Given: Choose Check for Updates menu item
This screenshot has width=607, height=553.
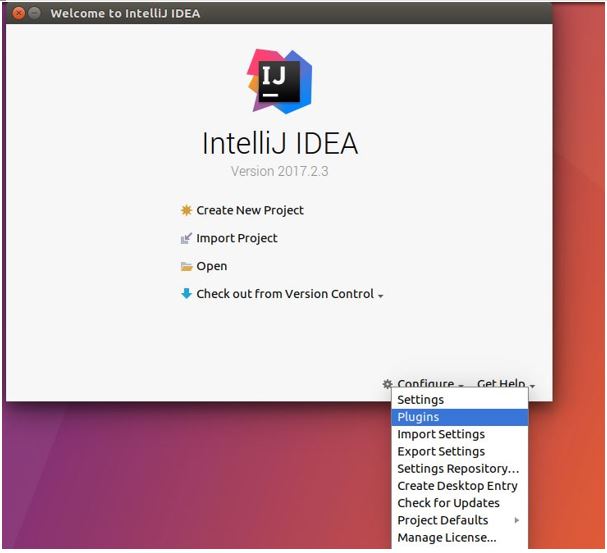Looking at the screenshot, I should point(460,503).
